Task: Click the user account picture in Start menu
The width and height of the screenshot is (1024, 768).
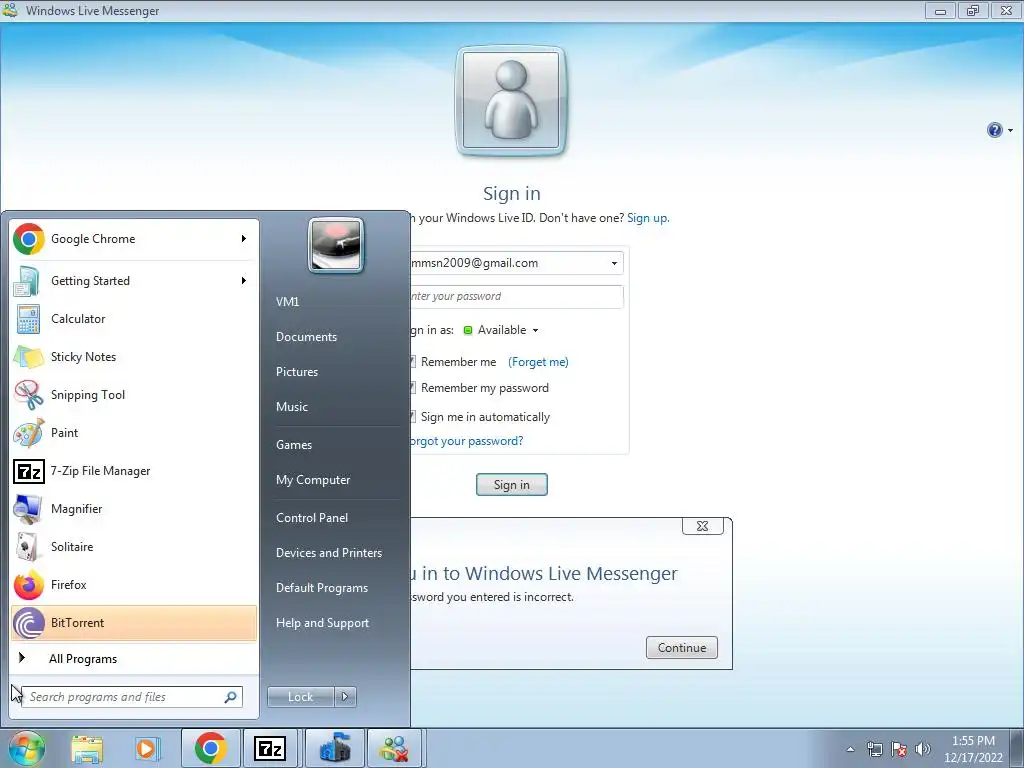Action: pyautogui.click(x=336, y=246)
